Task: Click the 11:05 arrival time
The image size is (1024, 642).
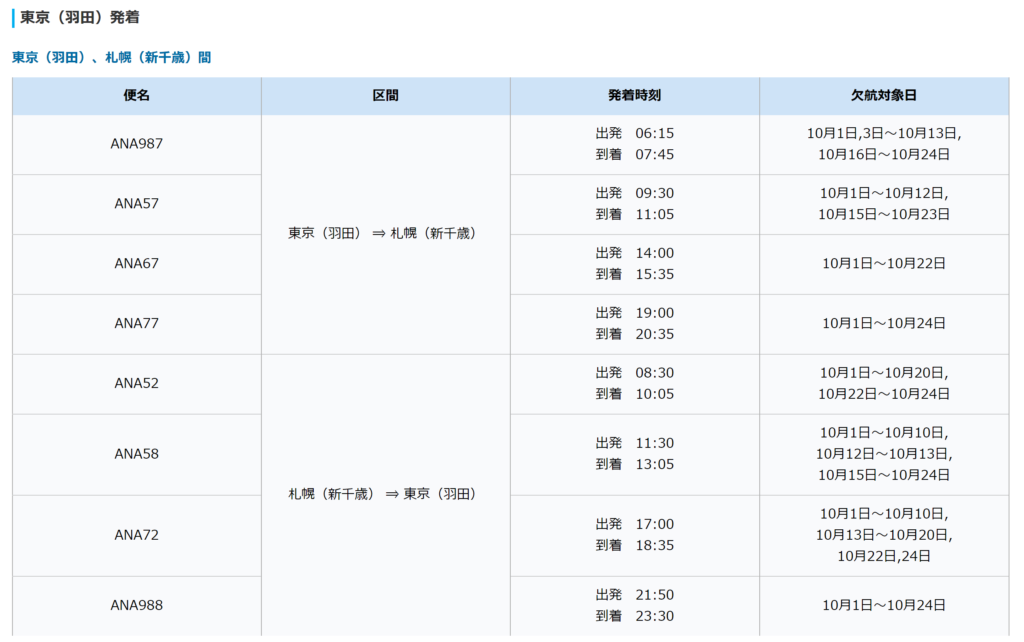Action: (654, 215)
